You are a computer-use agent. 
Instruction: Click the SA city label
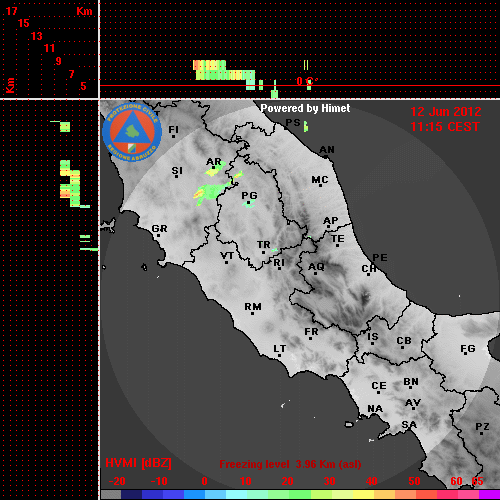point(409,425)
